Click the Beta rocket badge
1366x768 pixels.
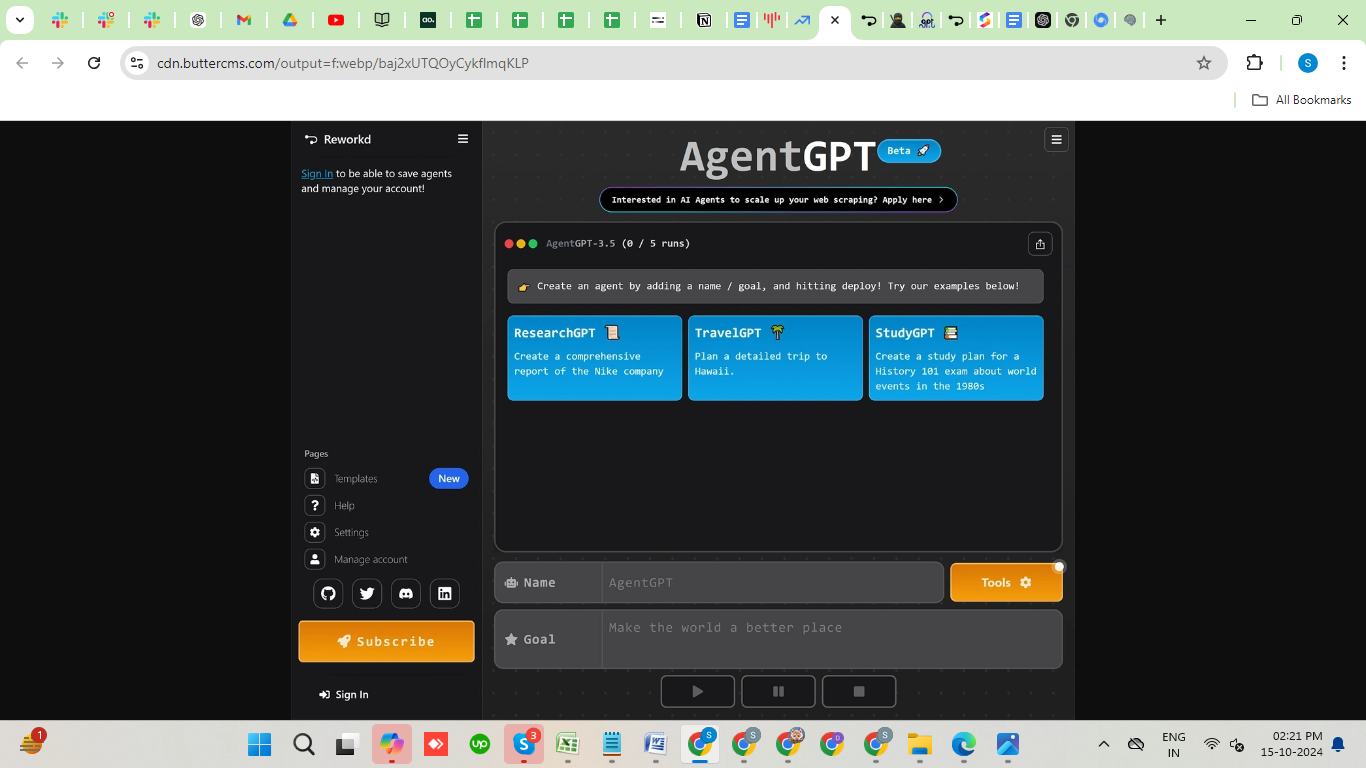click(x=909, y=151)
